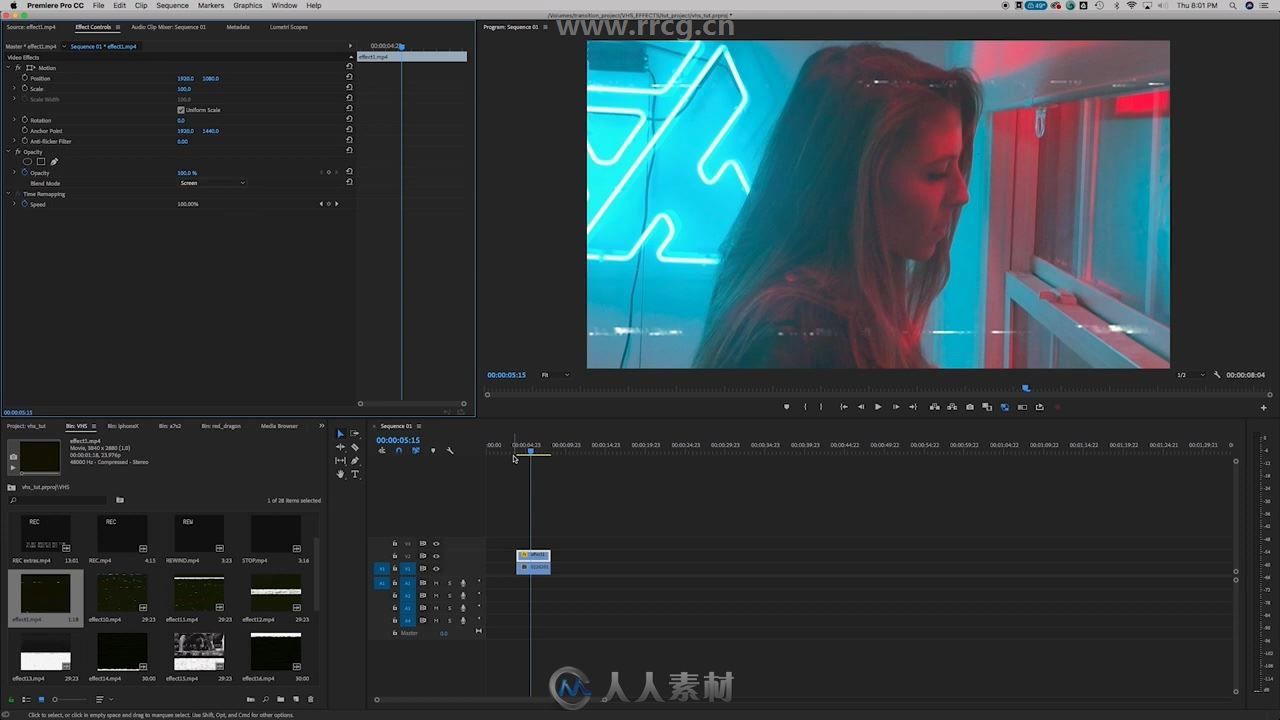Viewport: 1280px width, 720px height.
Task: Open the Markers menu
Action: (x=211, y=5)
